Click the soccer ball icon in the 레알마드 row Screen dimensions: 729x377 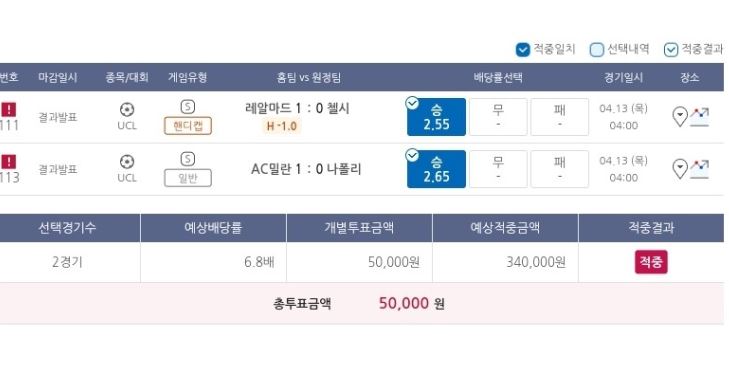pyautogui.click(x=127, y=110)
